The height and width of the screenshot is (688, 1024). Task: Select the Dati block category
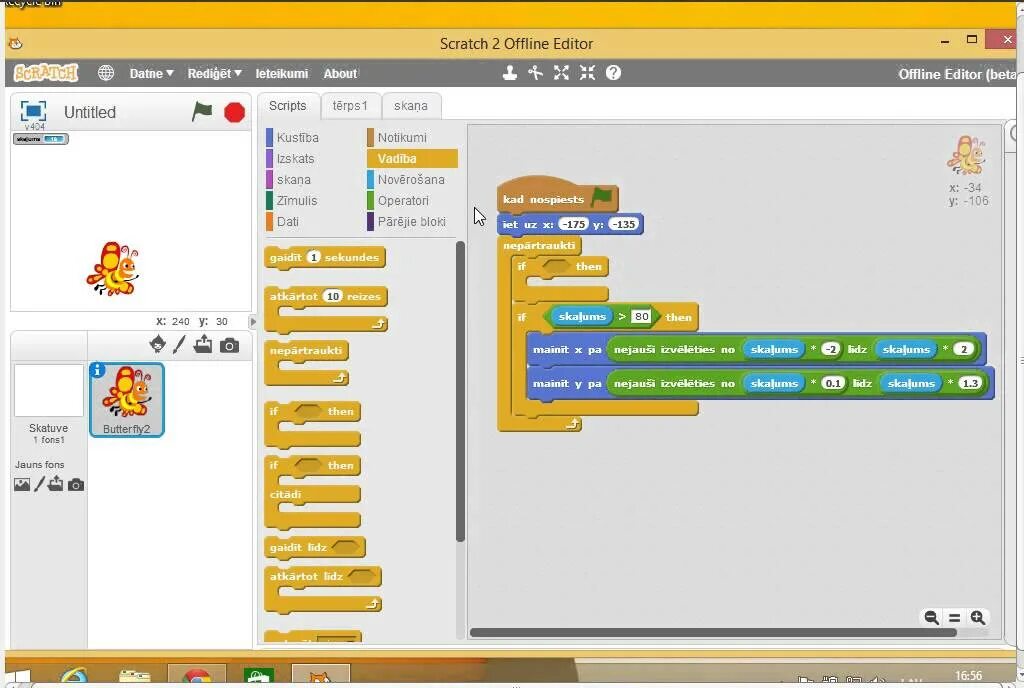[287, 221]
